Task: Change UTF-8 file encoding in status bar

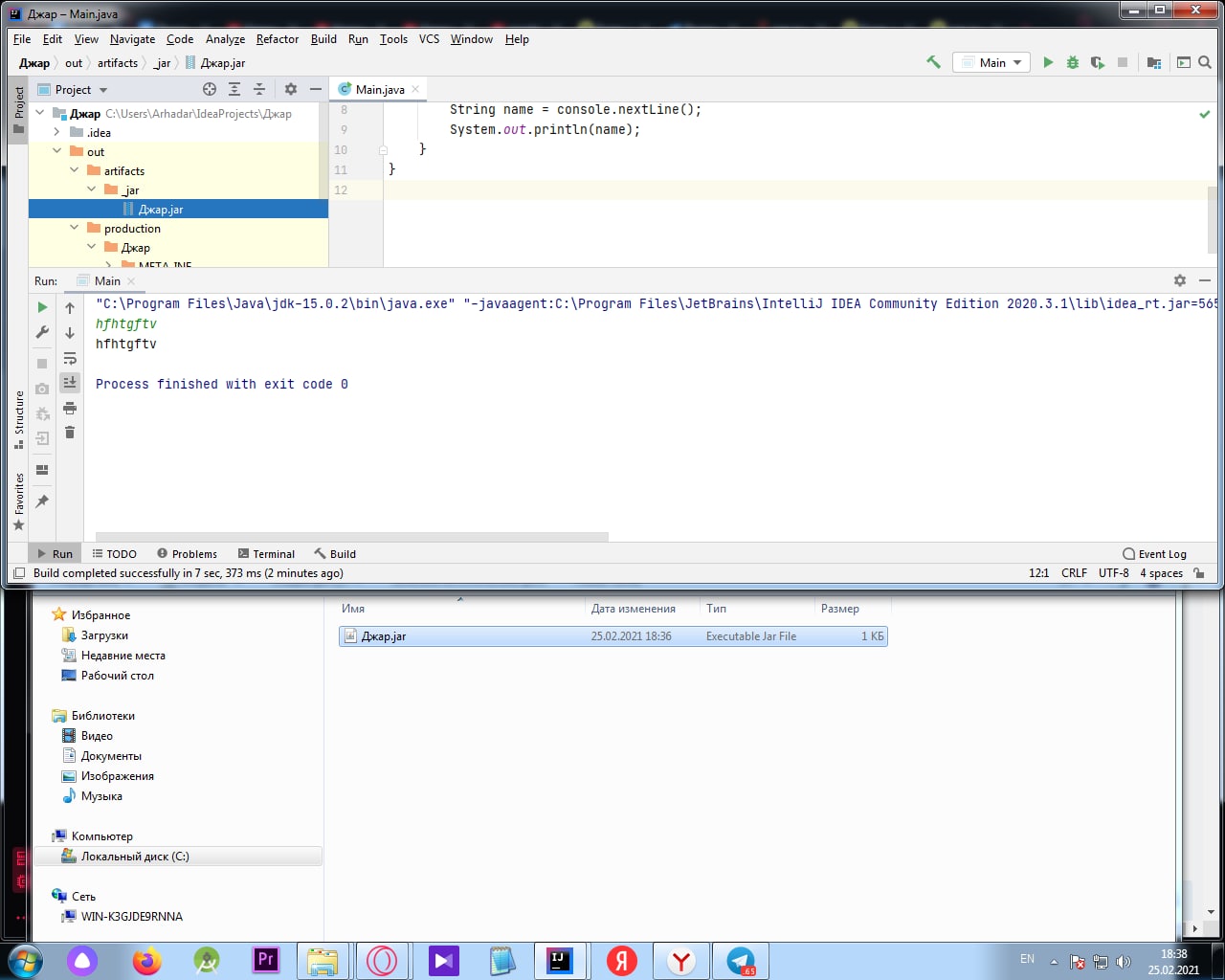Action: [1114, 573]
